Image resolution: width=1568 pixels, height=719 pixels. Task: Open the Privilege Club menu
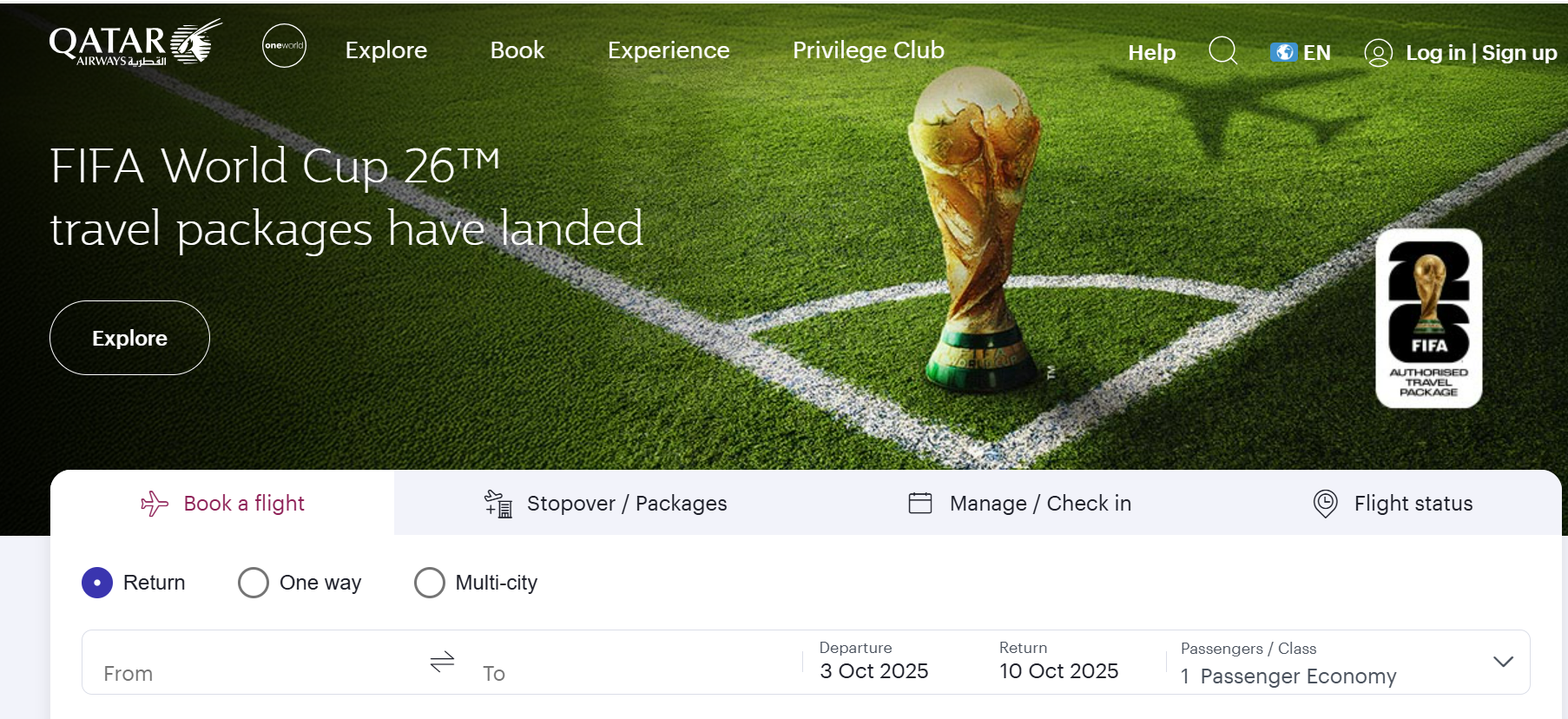point(868,50)
